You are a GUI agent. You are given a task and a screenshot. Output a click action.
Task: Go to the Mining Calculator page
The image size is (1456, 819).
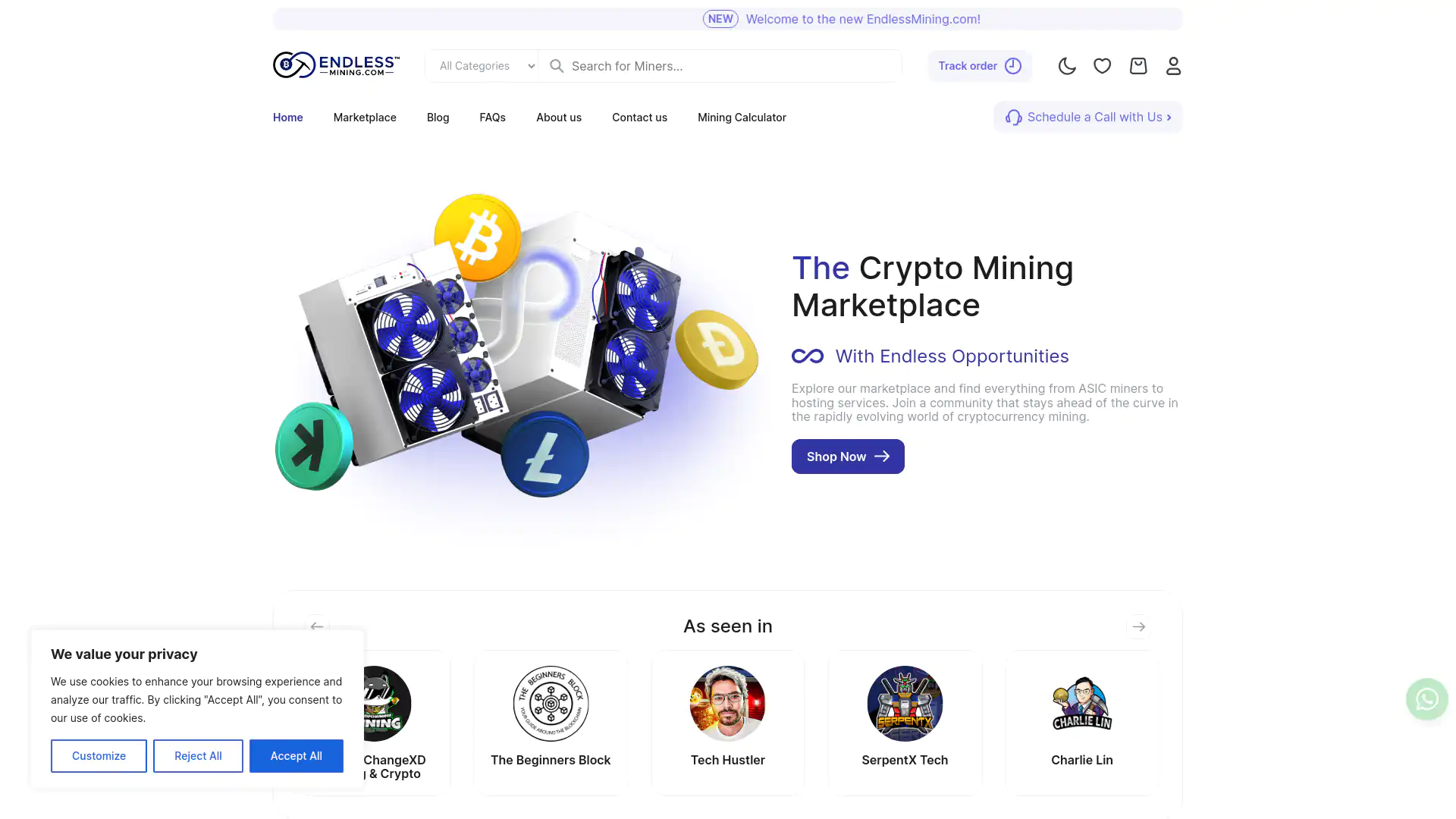(x=742, y=118)
